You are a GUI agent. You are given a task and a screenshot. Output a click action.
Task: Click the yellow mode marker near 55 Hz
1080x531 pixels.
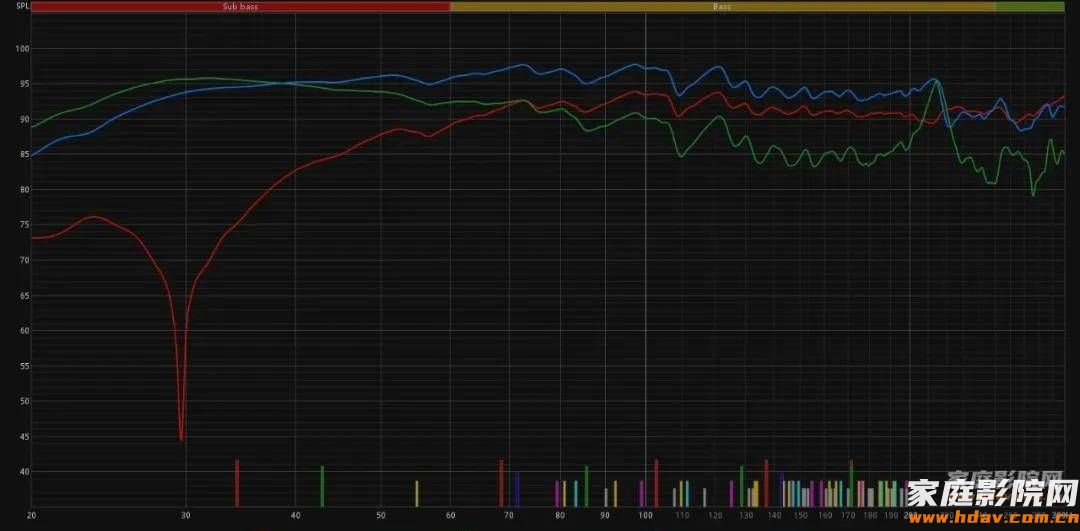[417, 493]
